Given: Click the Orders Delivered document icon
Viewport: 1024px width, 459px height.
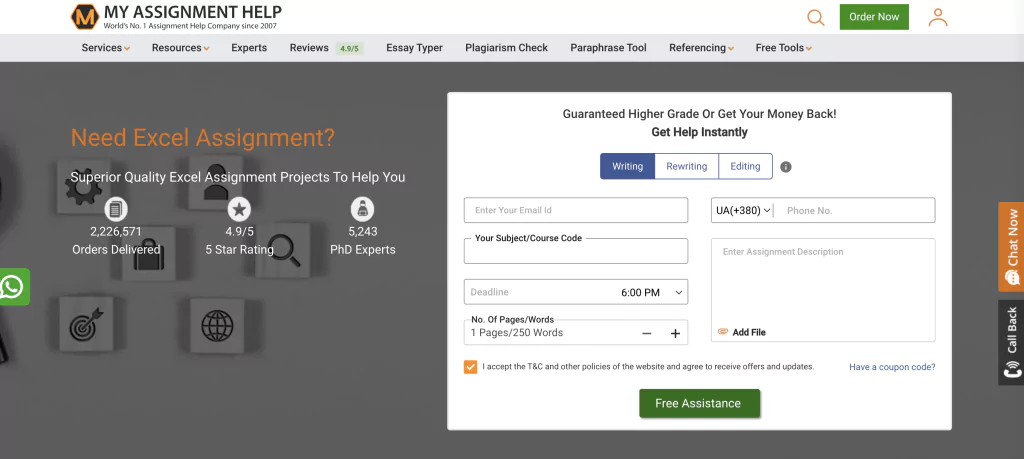Looking at the screenshot, I should click(x=116, y=209).
